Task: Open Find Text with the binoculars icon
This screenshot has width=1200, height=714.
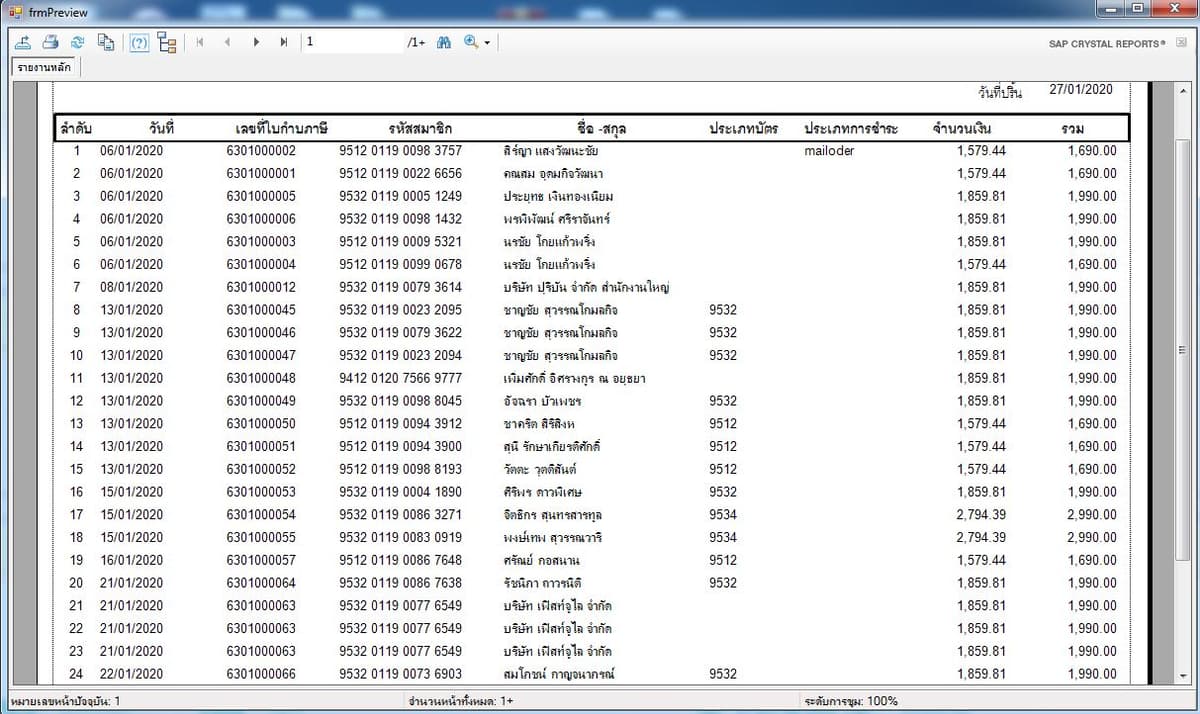Action: pos(444,43)
